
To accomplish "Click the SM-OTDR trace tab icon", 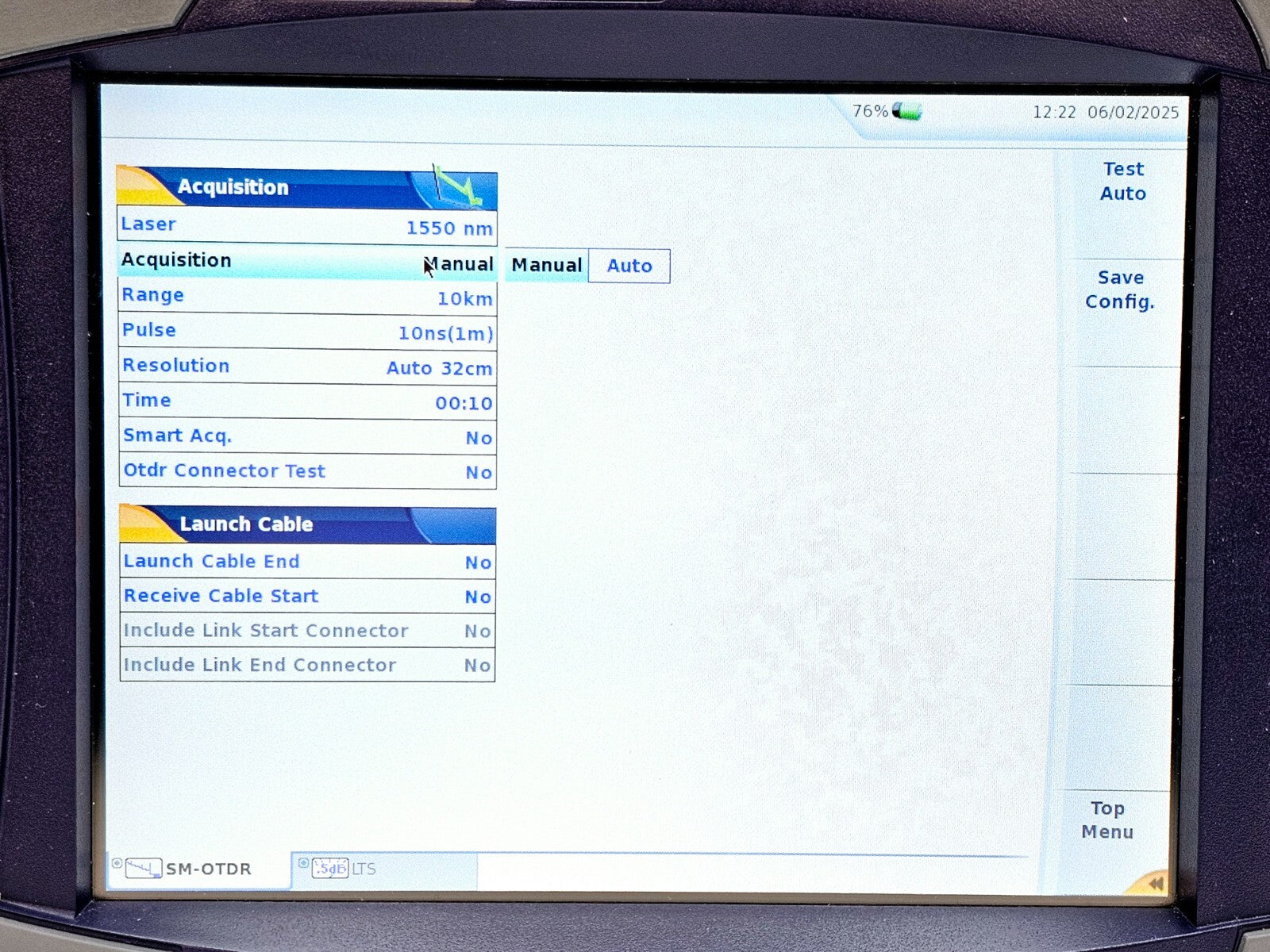I will pyautogui.click(x=144, y=869).
